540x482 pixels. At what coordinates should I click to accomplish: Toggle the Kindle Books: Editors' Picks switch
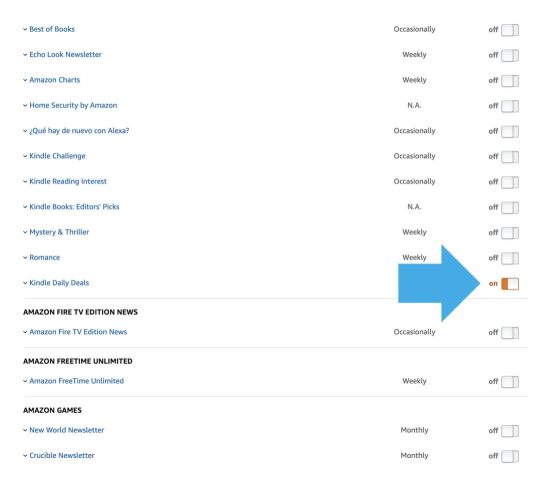pos(510,208)
